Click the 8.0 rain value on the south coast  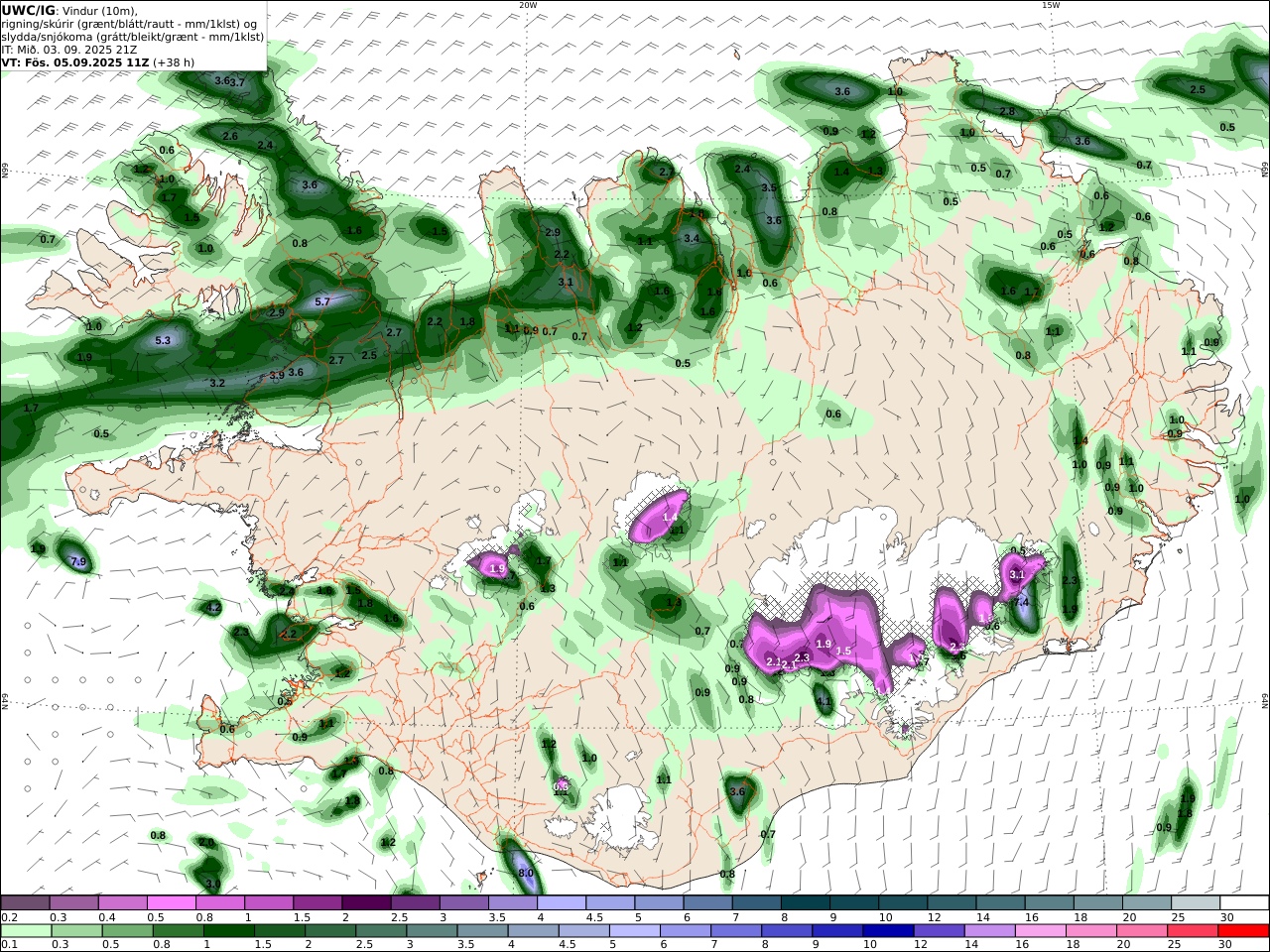point(526,874)
